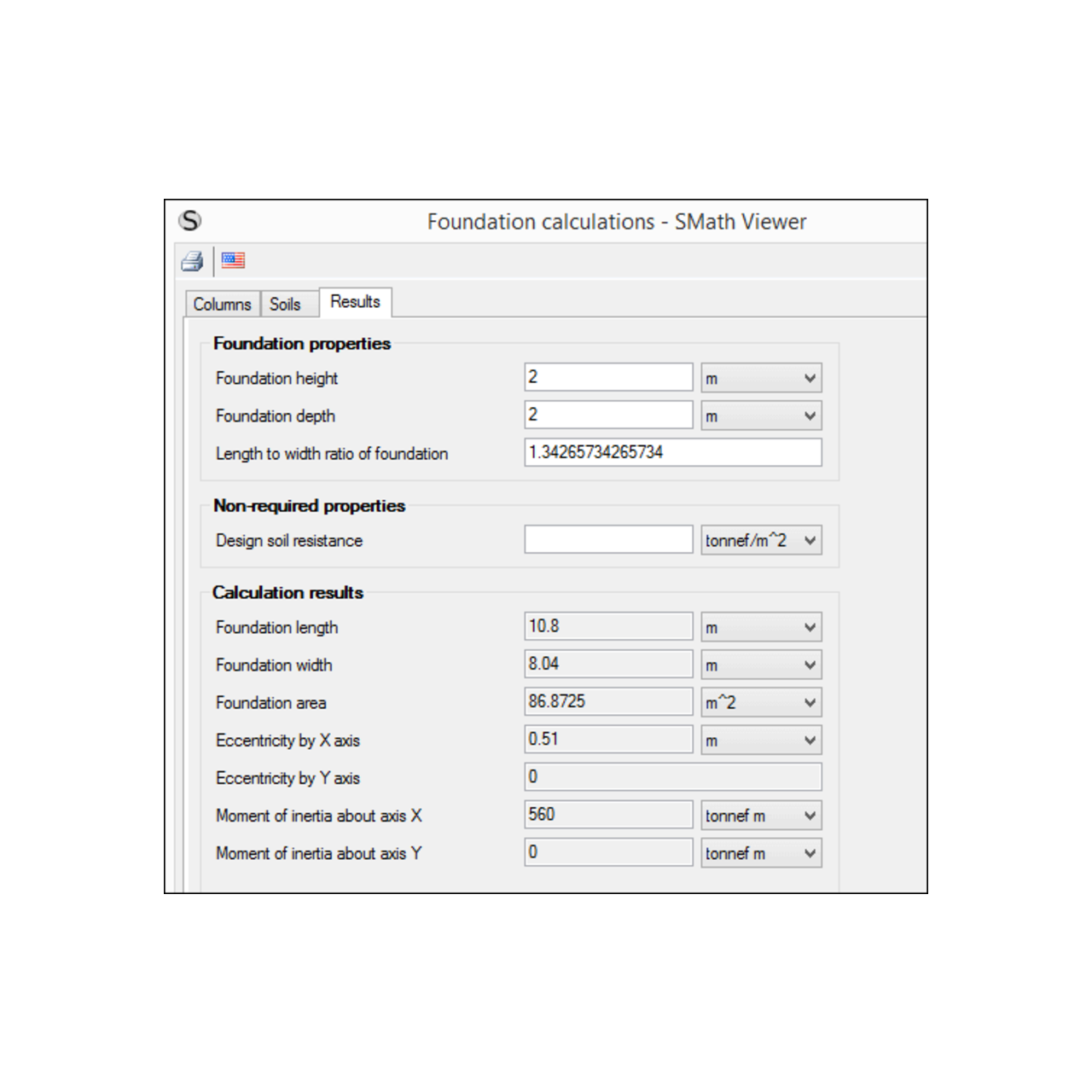Expand Design soil resistance unit dropdown
The height and width of the screenshot is (1092, 1092).
(761, 540)
